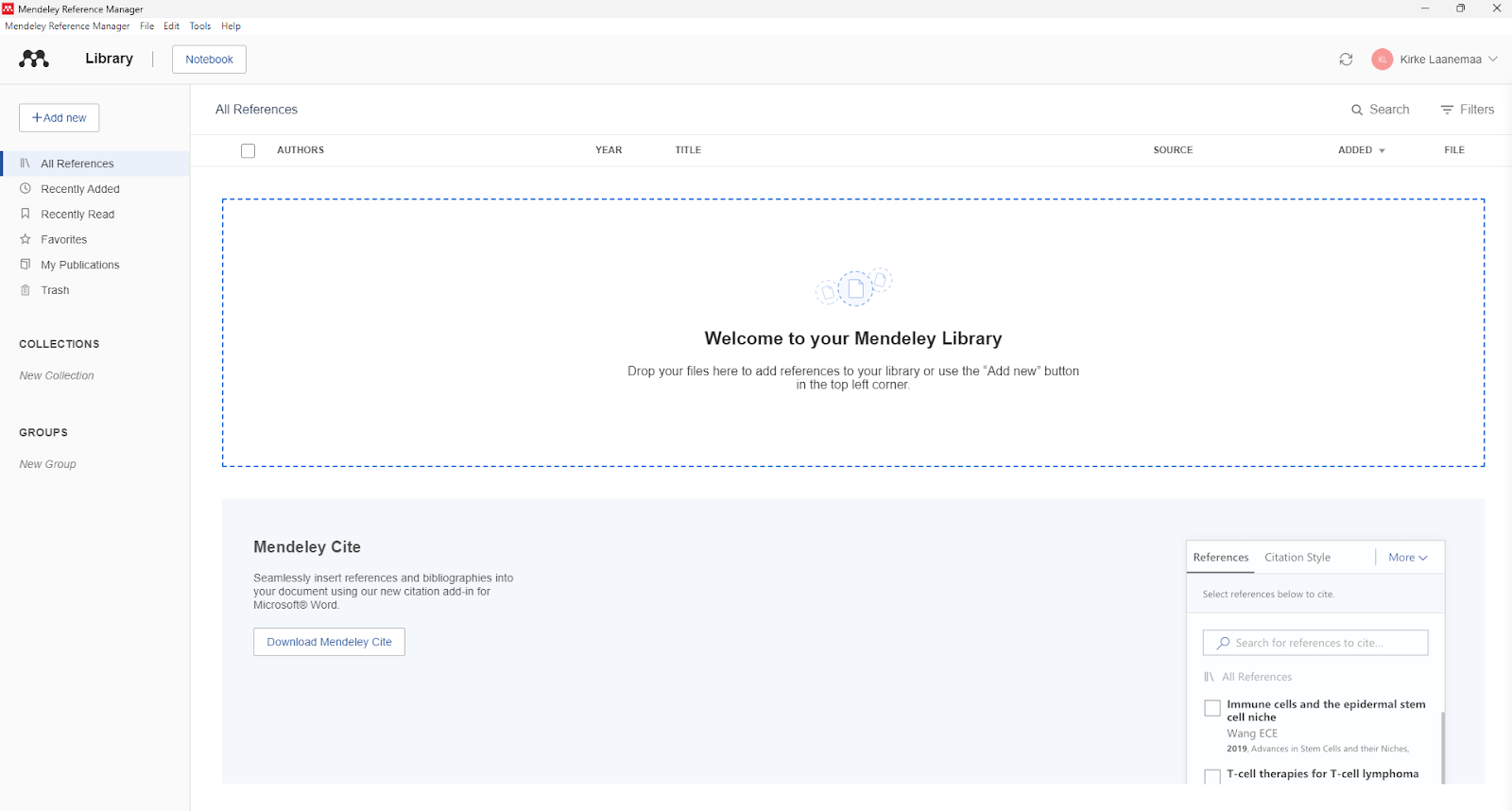Screen dimensions: 1512x811
Task: Sort by the YEAR column header
Action: point(609,150)
